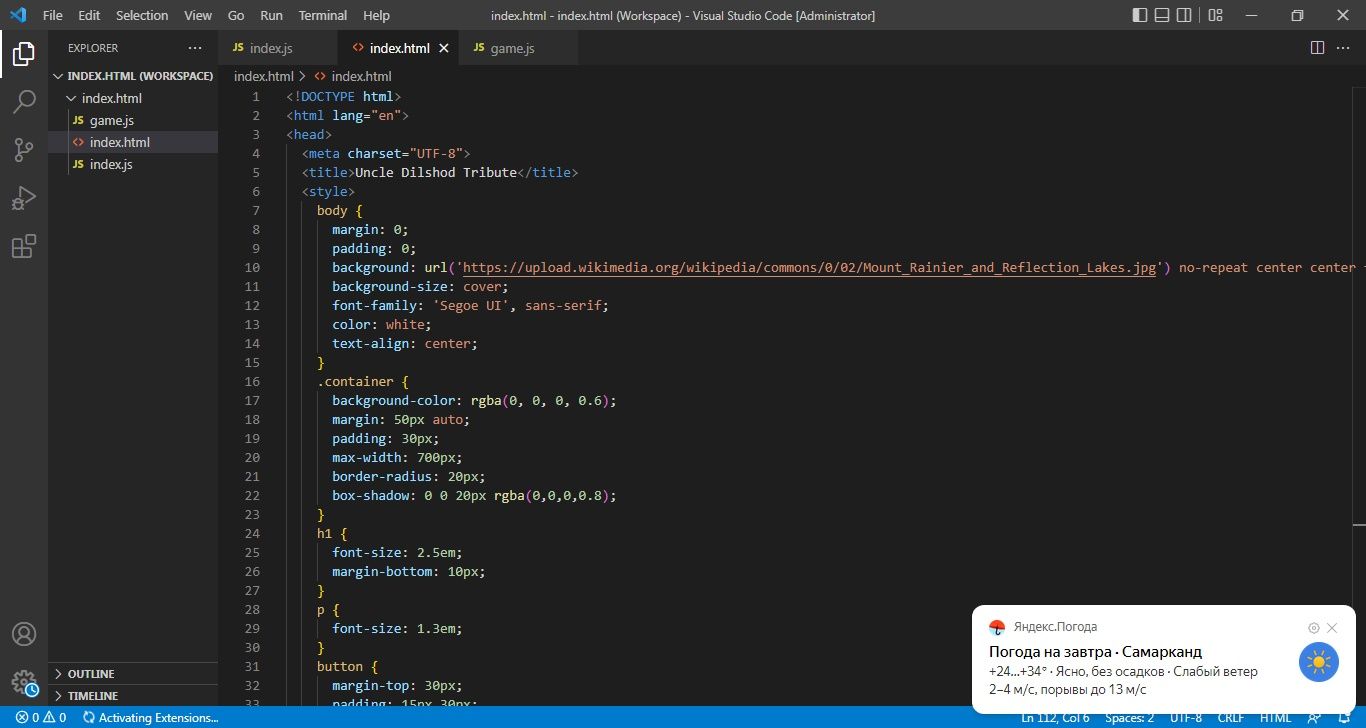Click second index.html breadcrumb with file icon
The image size is (1366, 728).
click(353, 76)
